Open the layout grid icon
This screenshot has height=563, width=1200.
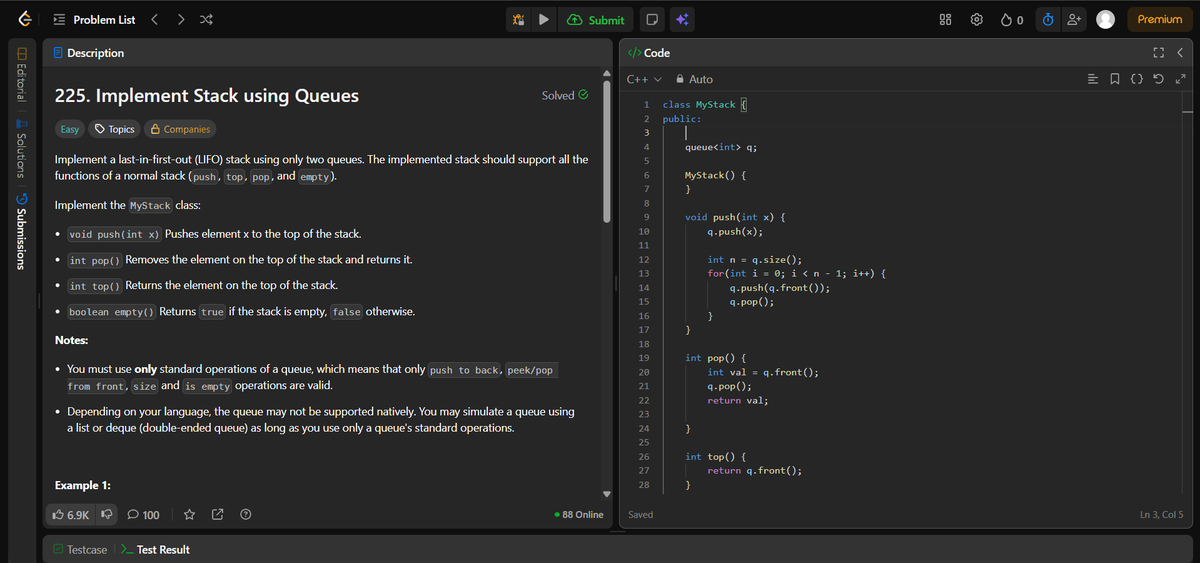(x=945, y=19)
